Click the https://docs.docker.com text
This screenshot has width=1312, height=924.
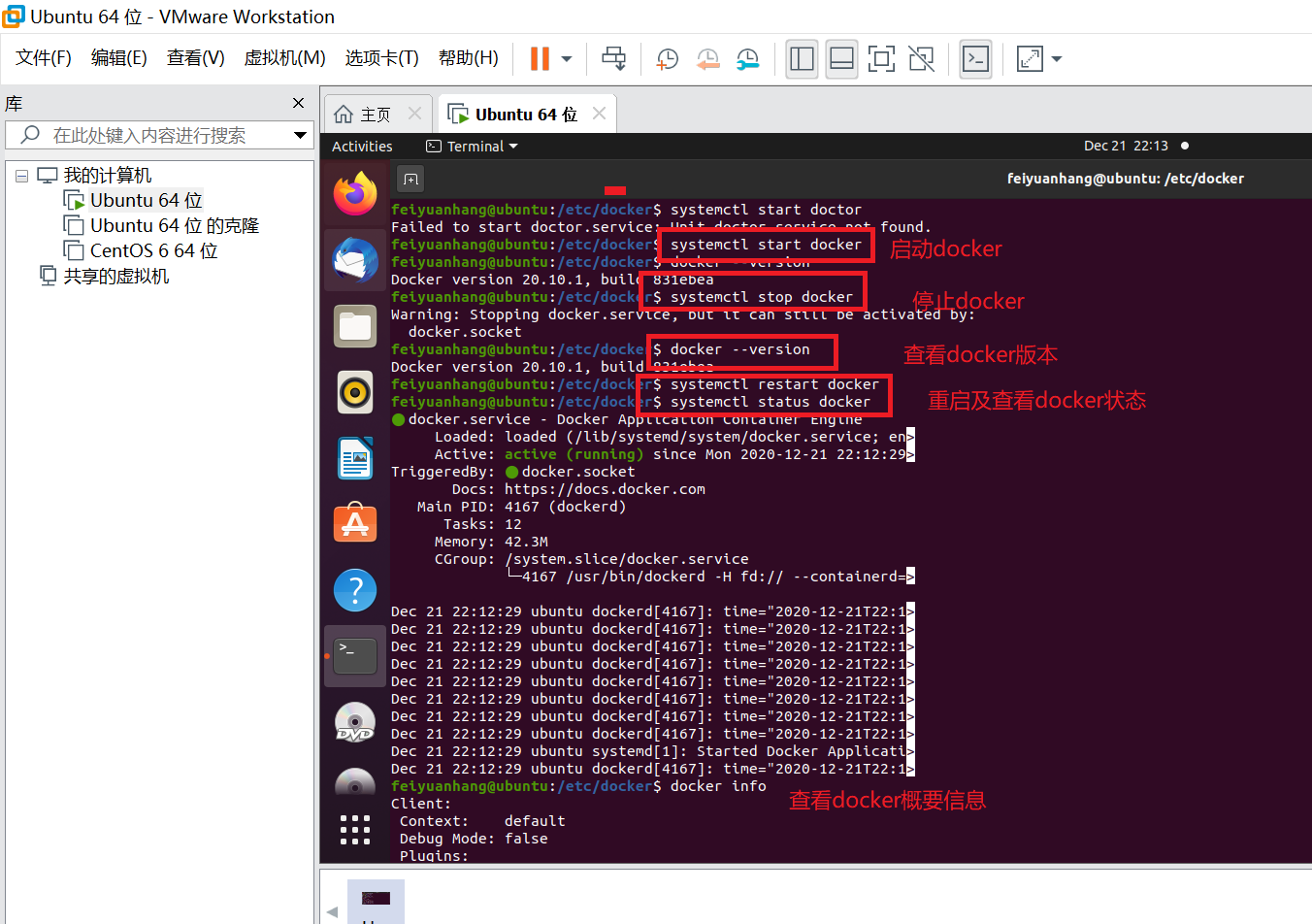[605, 489]
